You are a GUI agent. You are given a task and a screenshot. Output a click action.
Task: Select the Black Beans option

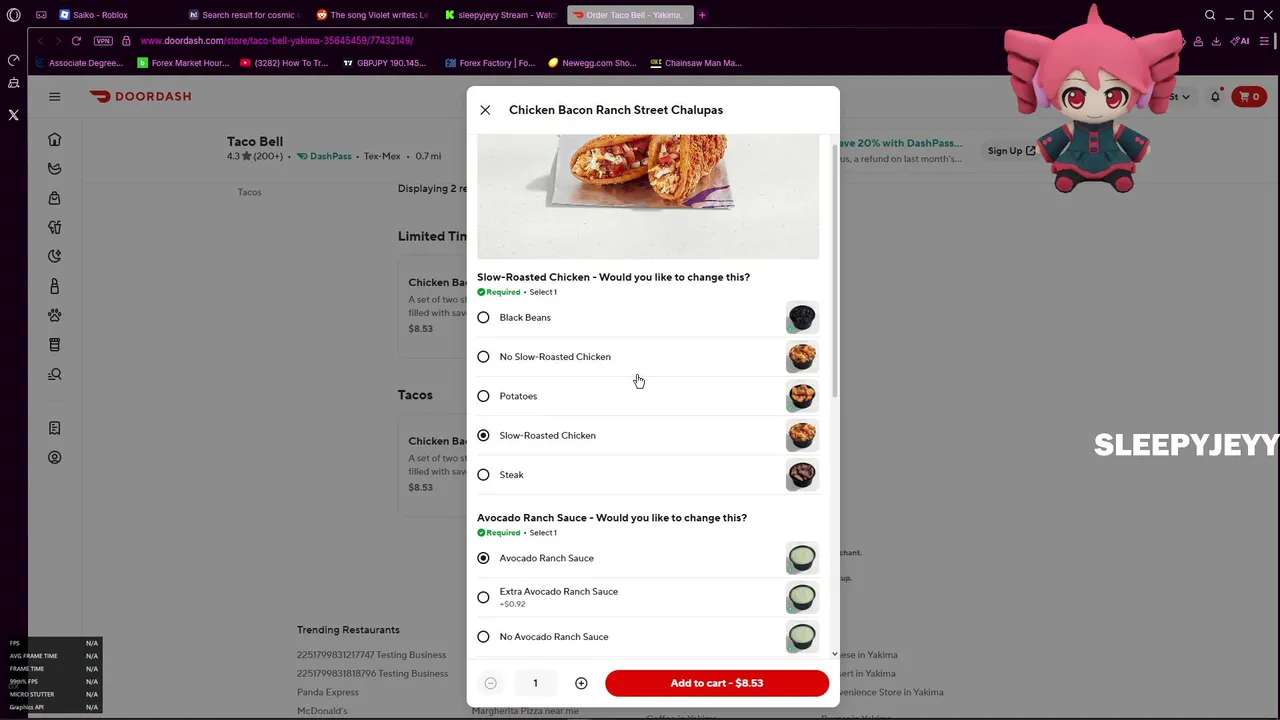click(648, 317)
